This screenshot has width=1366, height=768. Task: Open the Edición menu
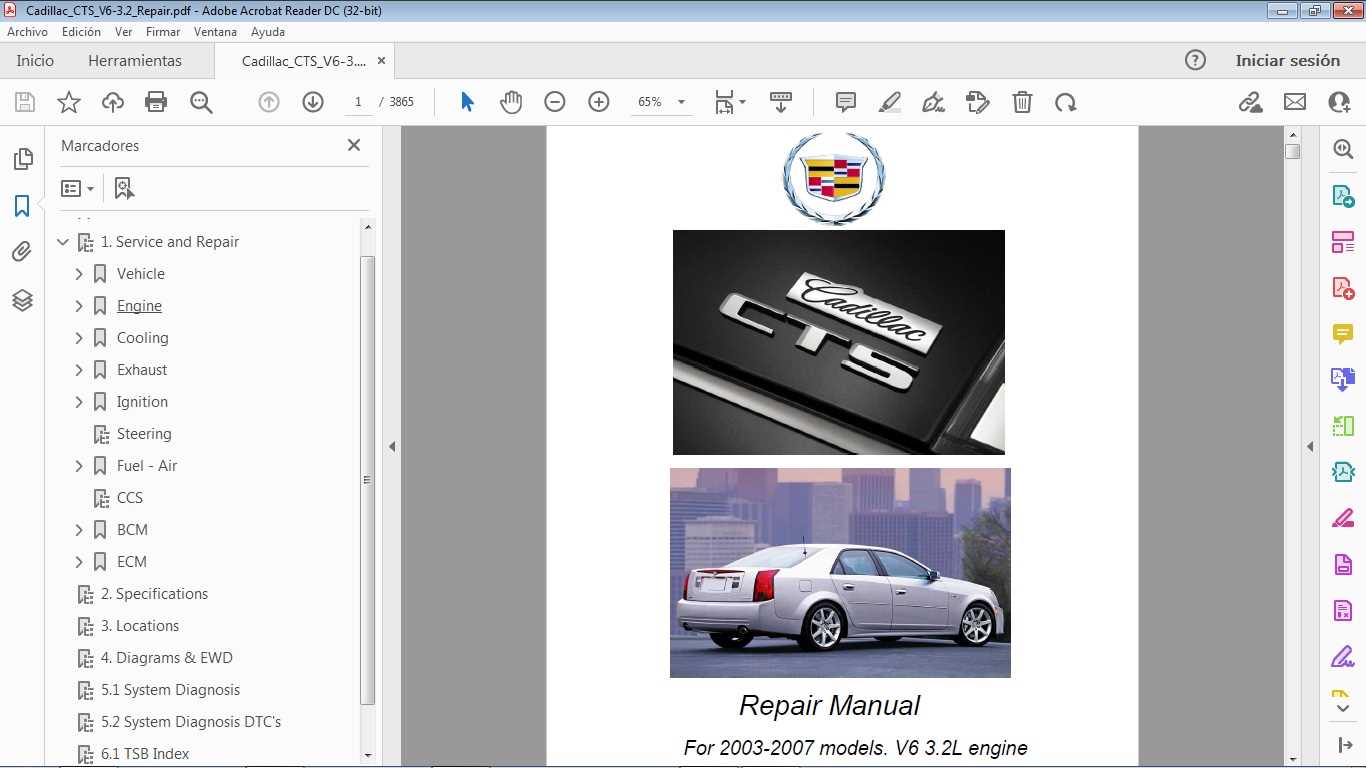coord(81,32)
